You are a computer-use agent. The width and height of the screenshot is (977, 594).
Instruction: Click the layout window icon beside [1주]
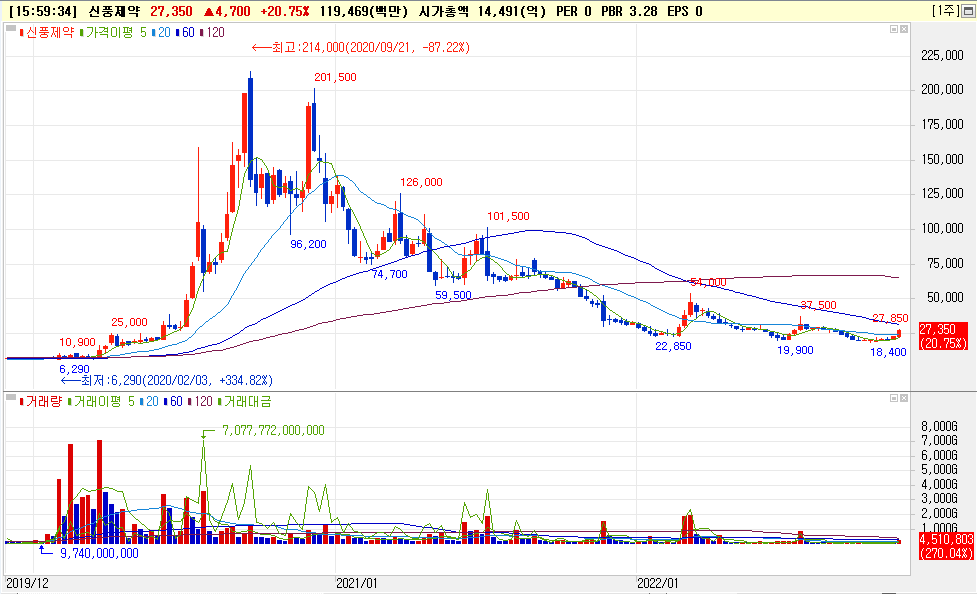[968, 11]
